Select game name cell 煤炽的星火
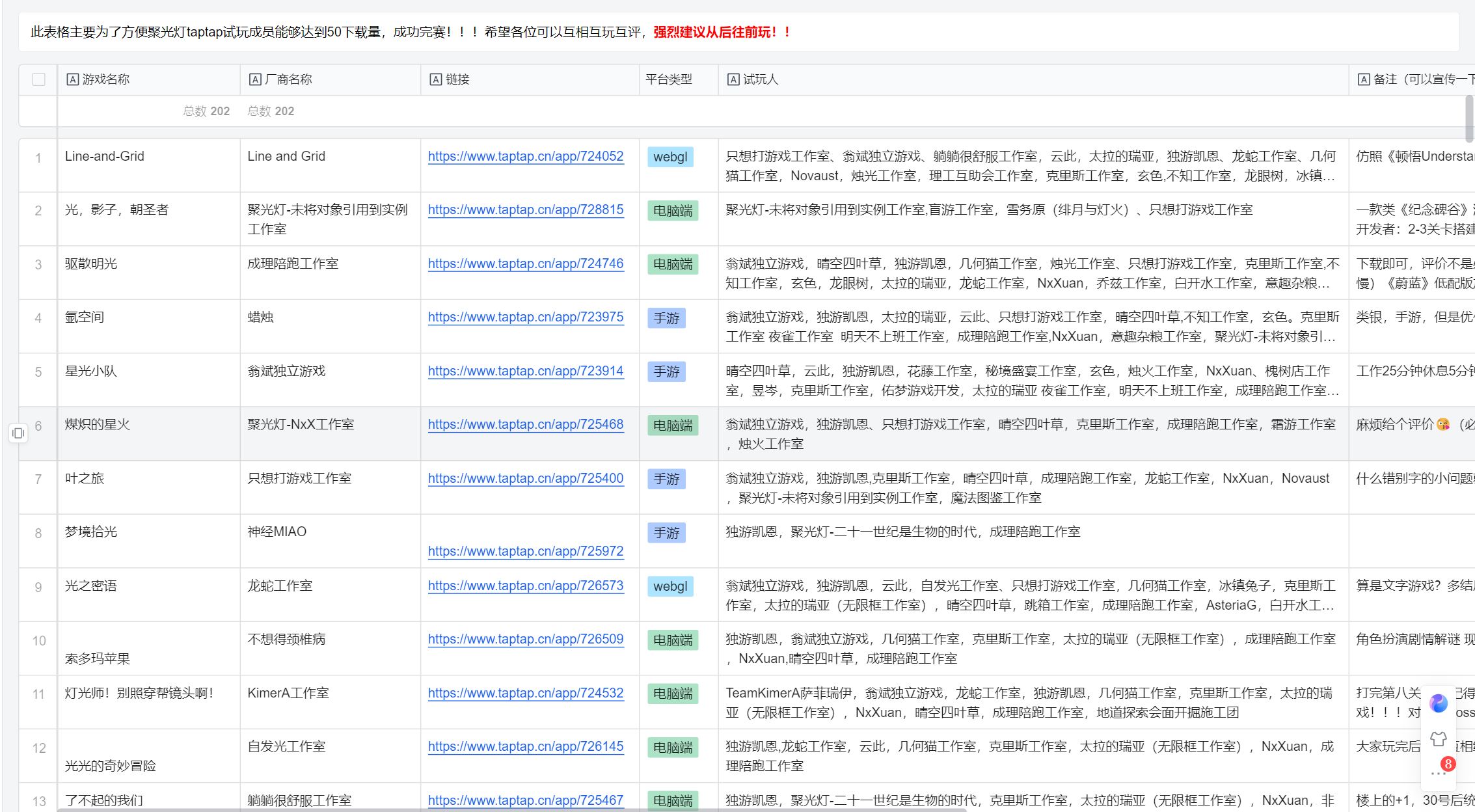This screenshot has width=1475, height=812. tap(149, 433)
